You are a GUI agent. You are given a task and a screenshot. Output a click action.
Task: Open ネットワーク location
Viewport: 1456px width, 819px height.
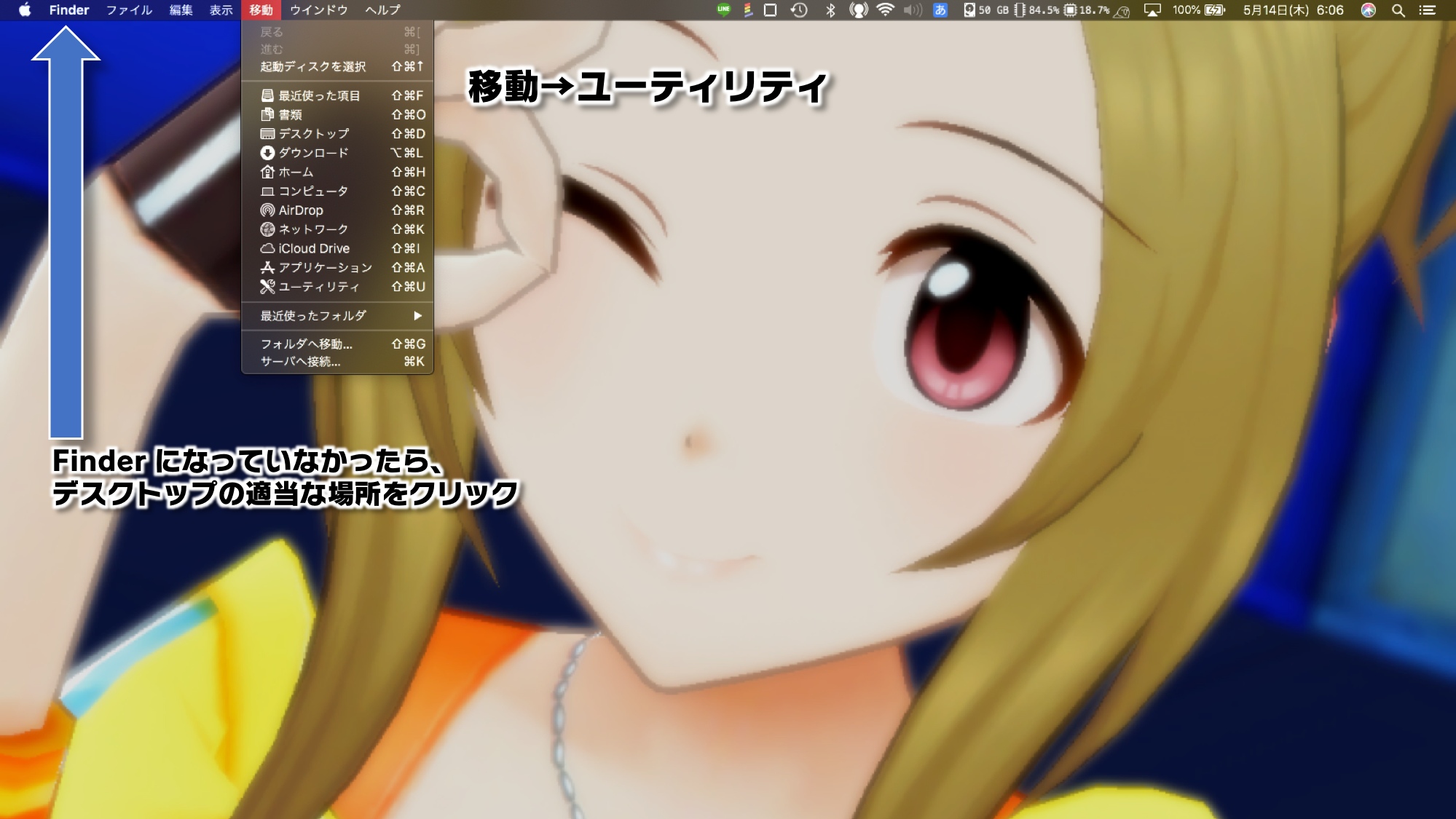pos(337,229)
